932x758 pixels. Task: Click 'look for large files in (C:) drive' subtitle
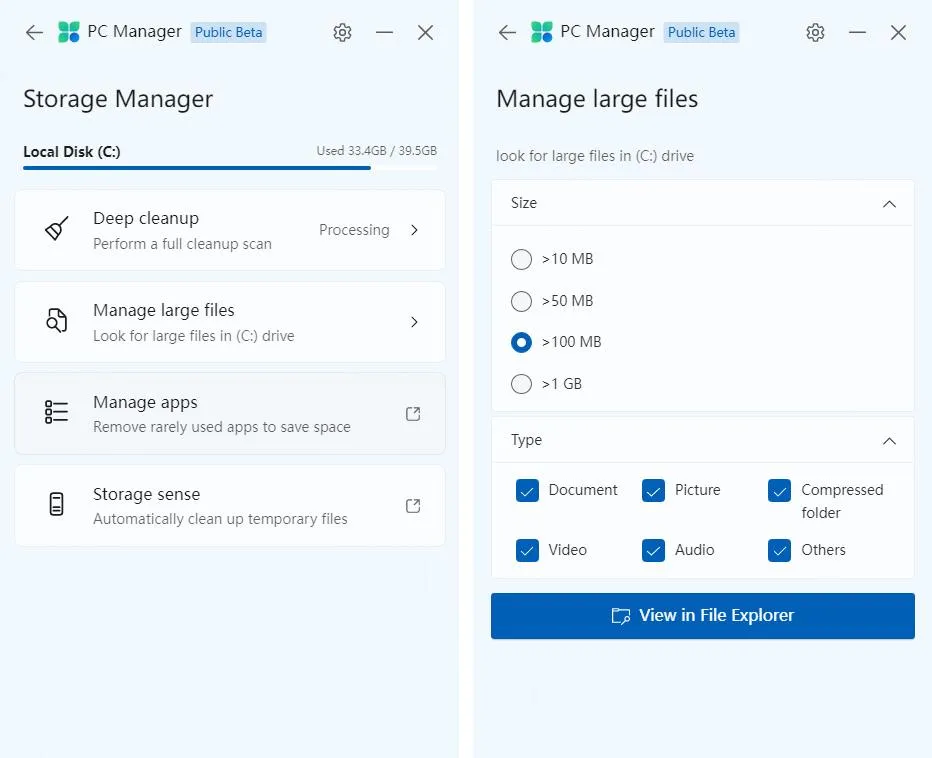(595, 156)
